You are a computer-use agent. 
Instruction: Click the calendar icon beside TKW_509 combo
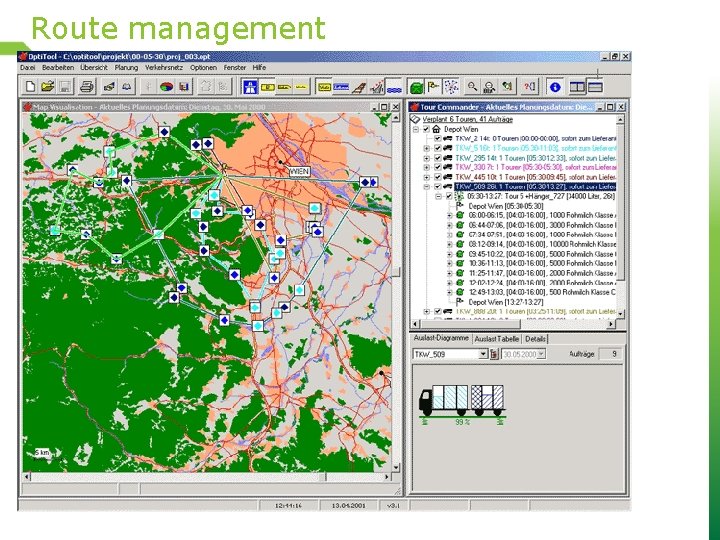494,354
